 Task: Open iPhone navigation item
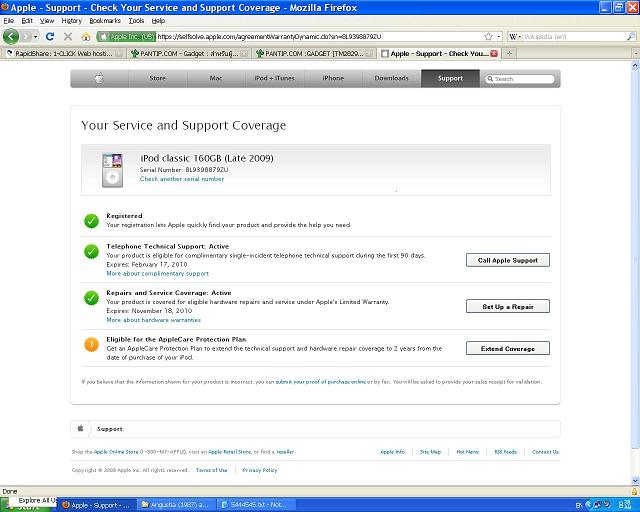click(333, 78)
